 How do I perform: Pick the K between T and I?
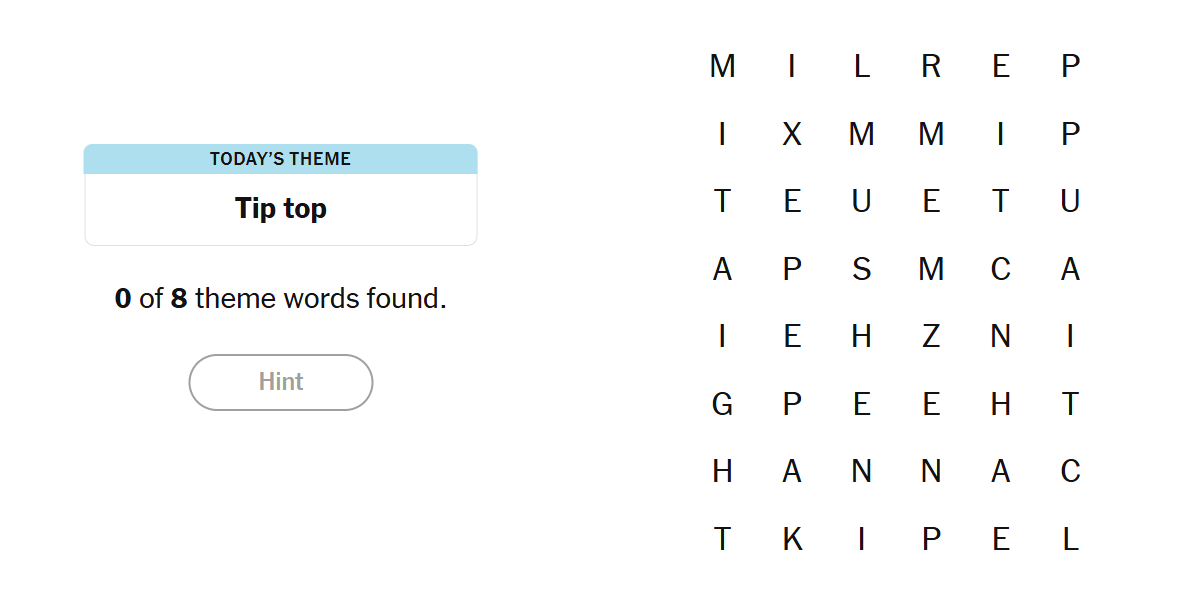[792, 540]
